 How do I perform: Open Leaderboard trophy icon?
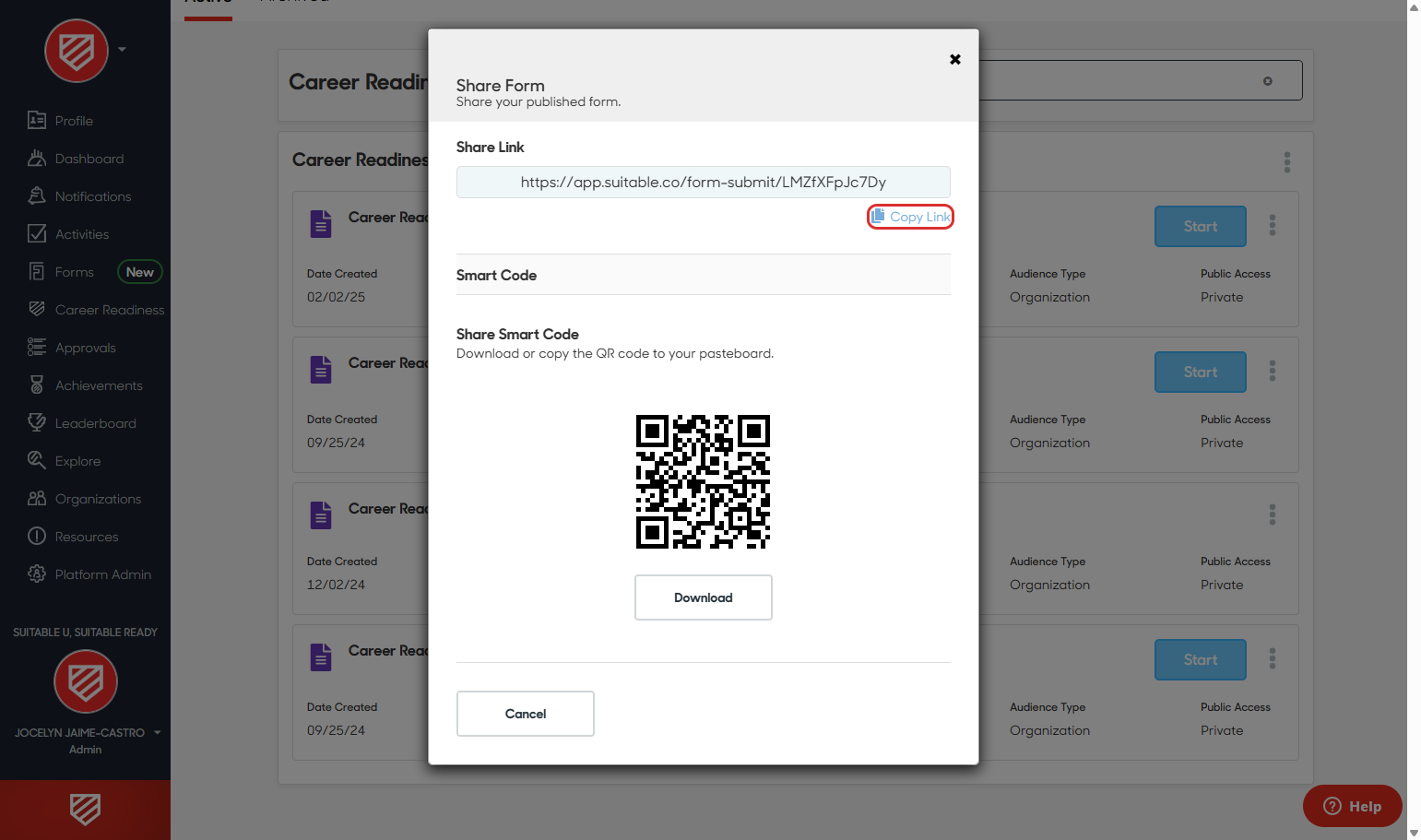click(x=37, y=423)
